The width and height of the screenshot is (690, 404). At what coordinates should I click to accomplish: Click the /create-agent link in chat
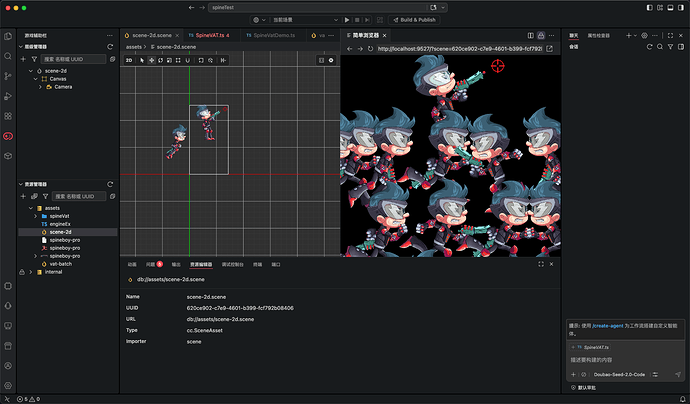[608, 326]
